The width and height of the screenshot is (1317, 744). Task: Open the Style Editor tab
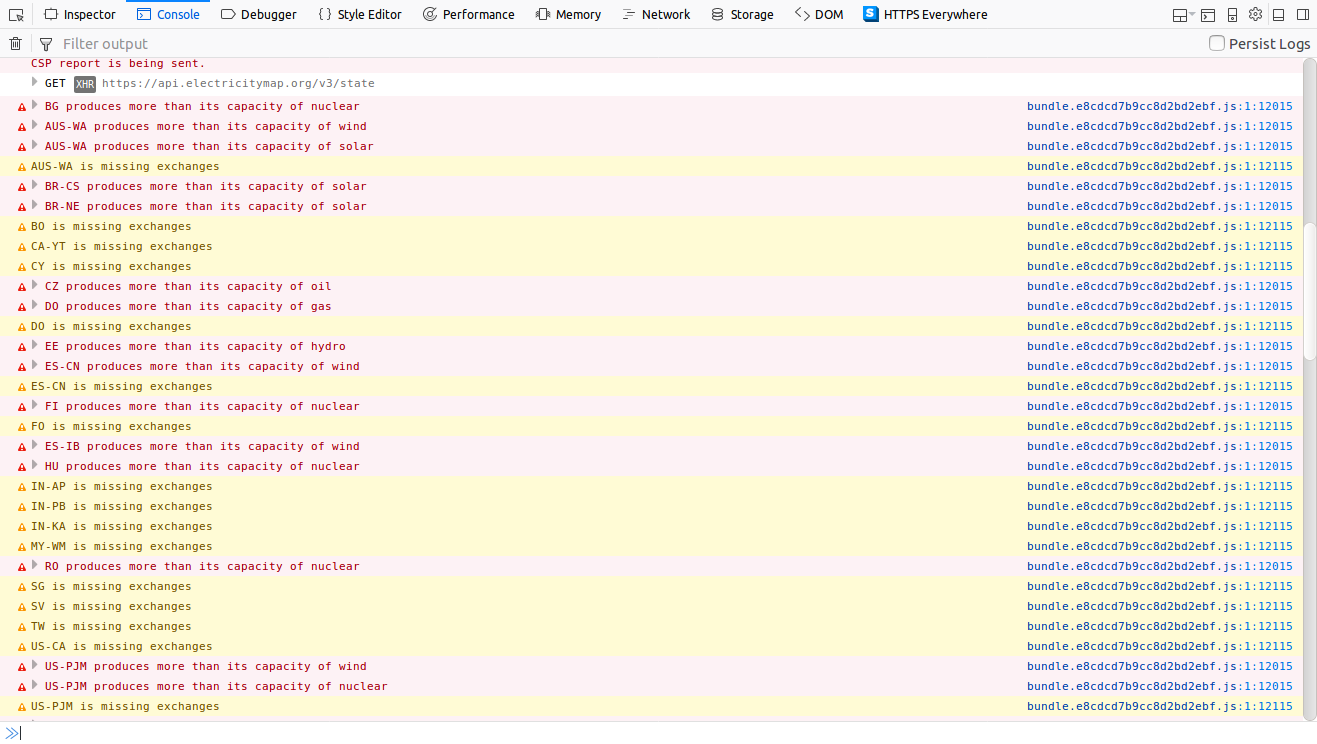(x=359, y=15)
